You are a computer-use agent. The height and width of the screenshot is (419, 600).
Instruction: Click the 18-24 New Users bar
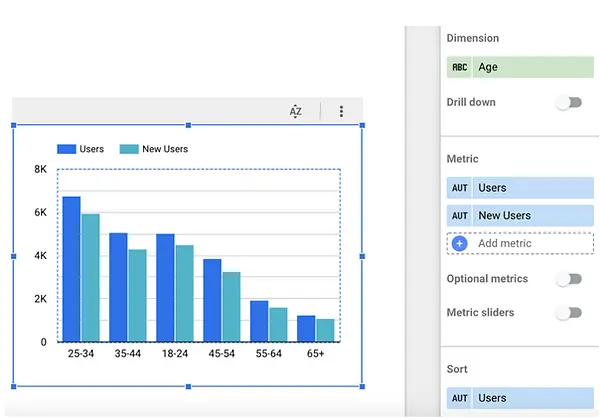(184, 293)
